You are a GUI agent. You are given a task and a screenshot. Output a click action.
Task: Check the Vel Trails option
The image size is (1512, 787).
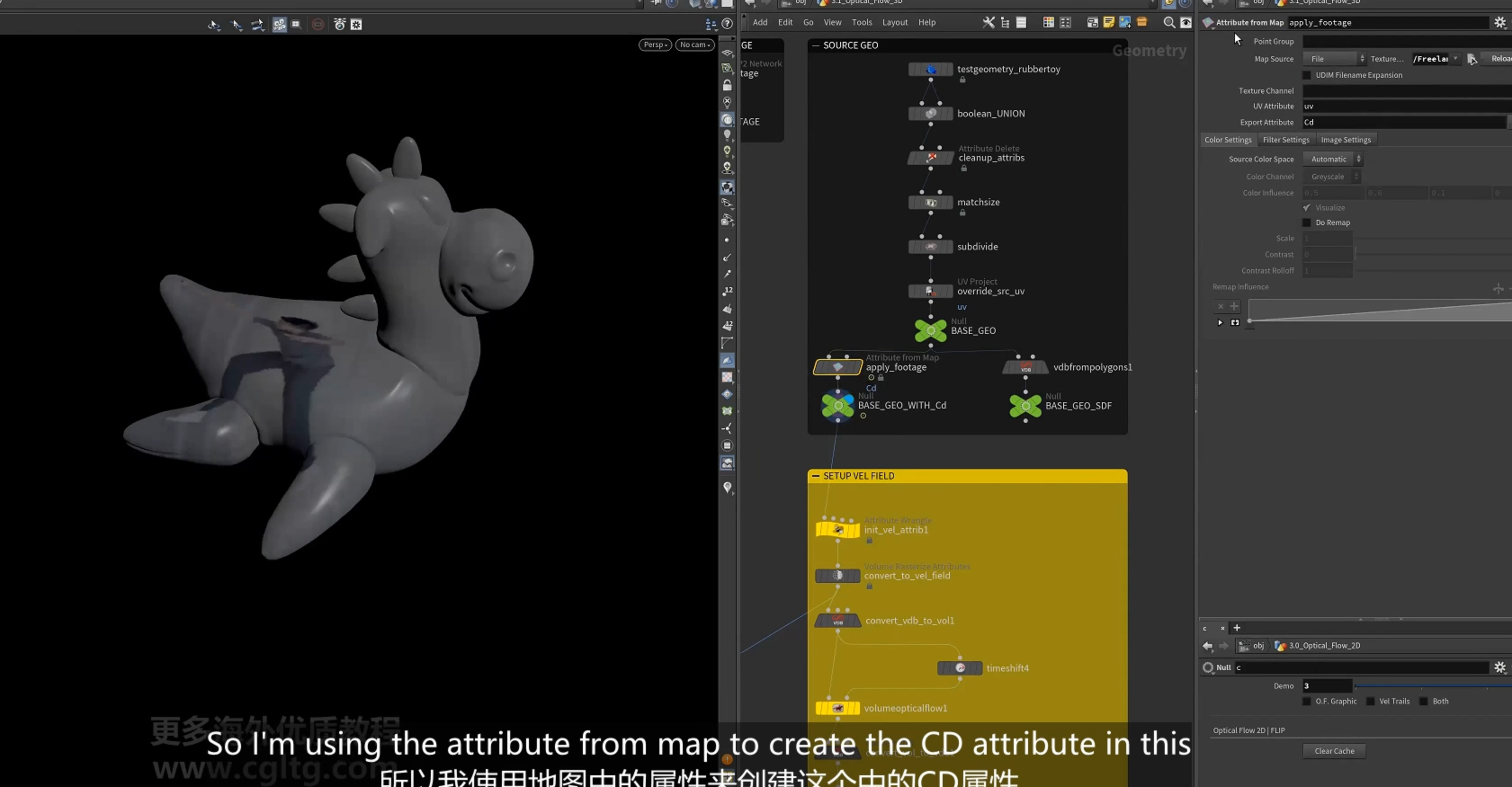pos(1370,701)
